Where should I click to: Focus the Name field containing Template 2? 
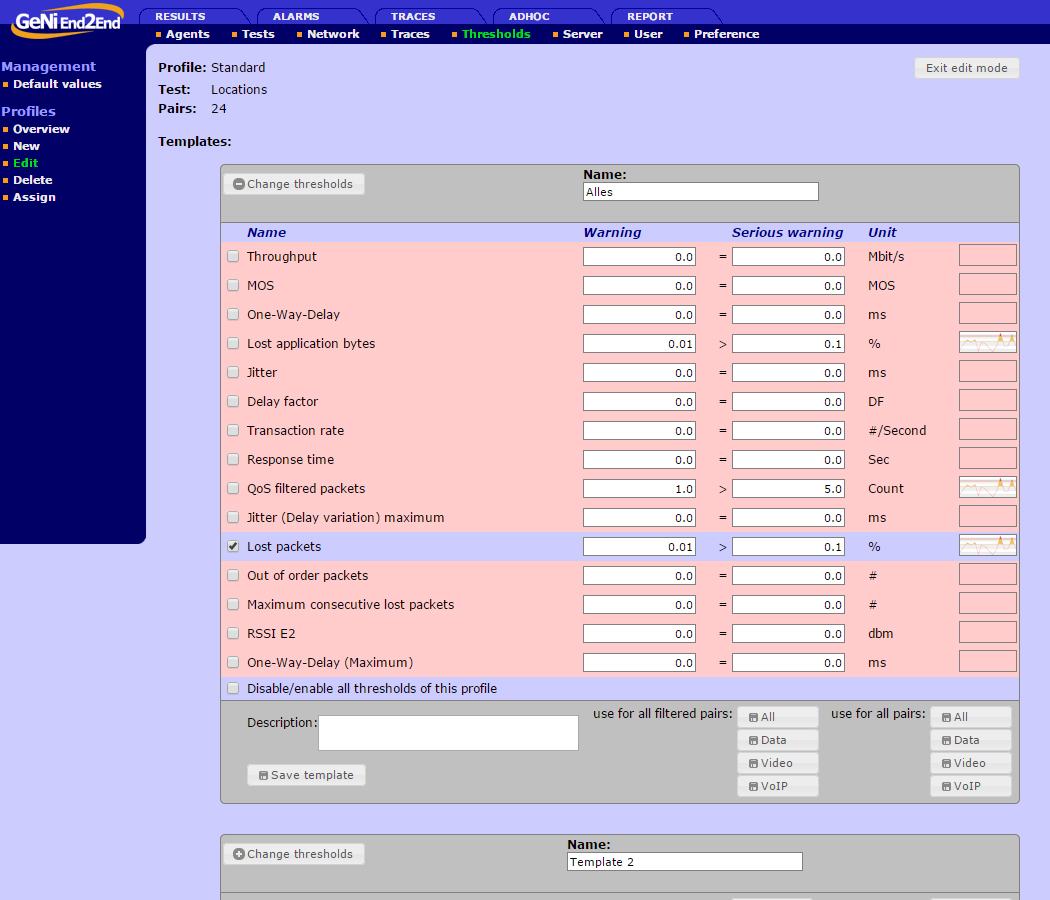click(684, 862)
